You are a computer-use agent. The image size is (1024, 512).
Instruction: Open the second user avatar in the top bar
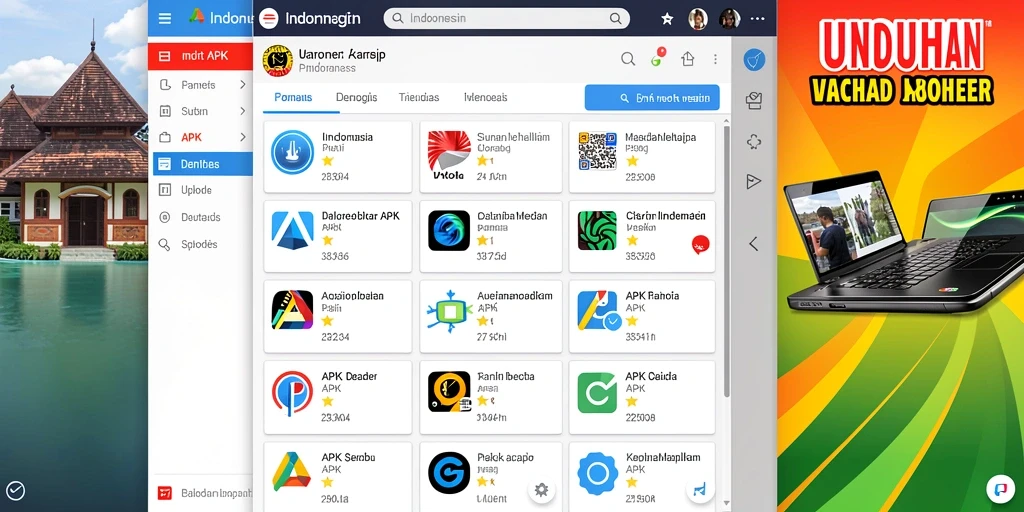click(x=729, y=19)
